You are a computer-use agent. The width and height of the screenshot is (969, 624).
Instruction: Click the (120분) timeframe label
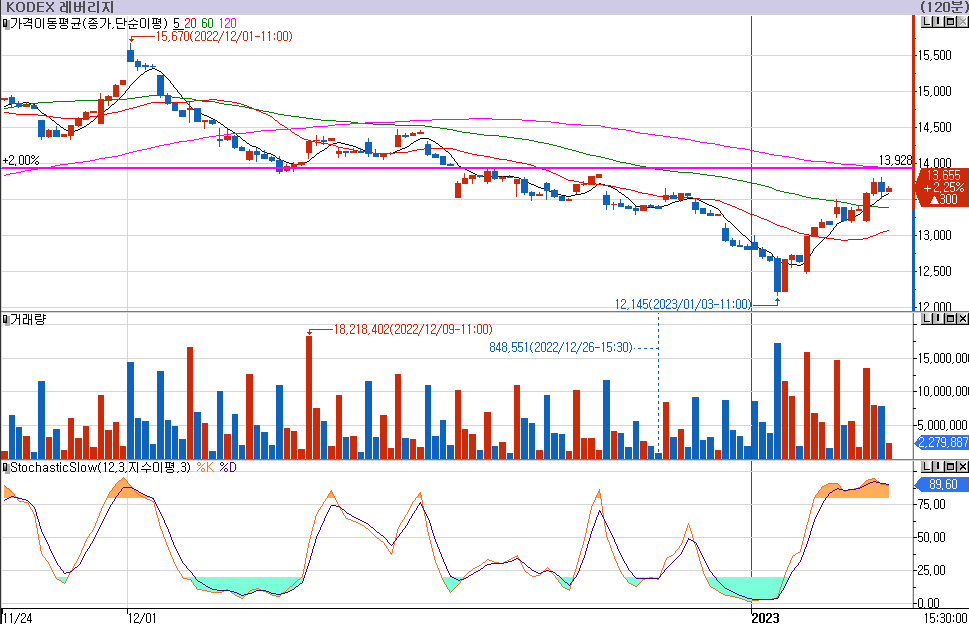click(x=944, y=7)
